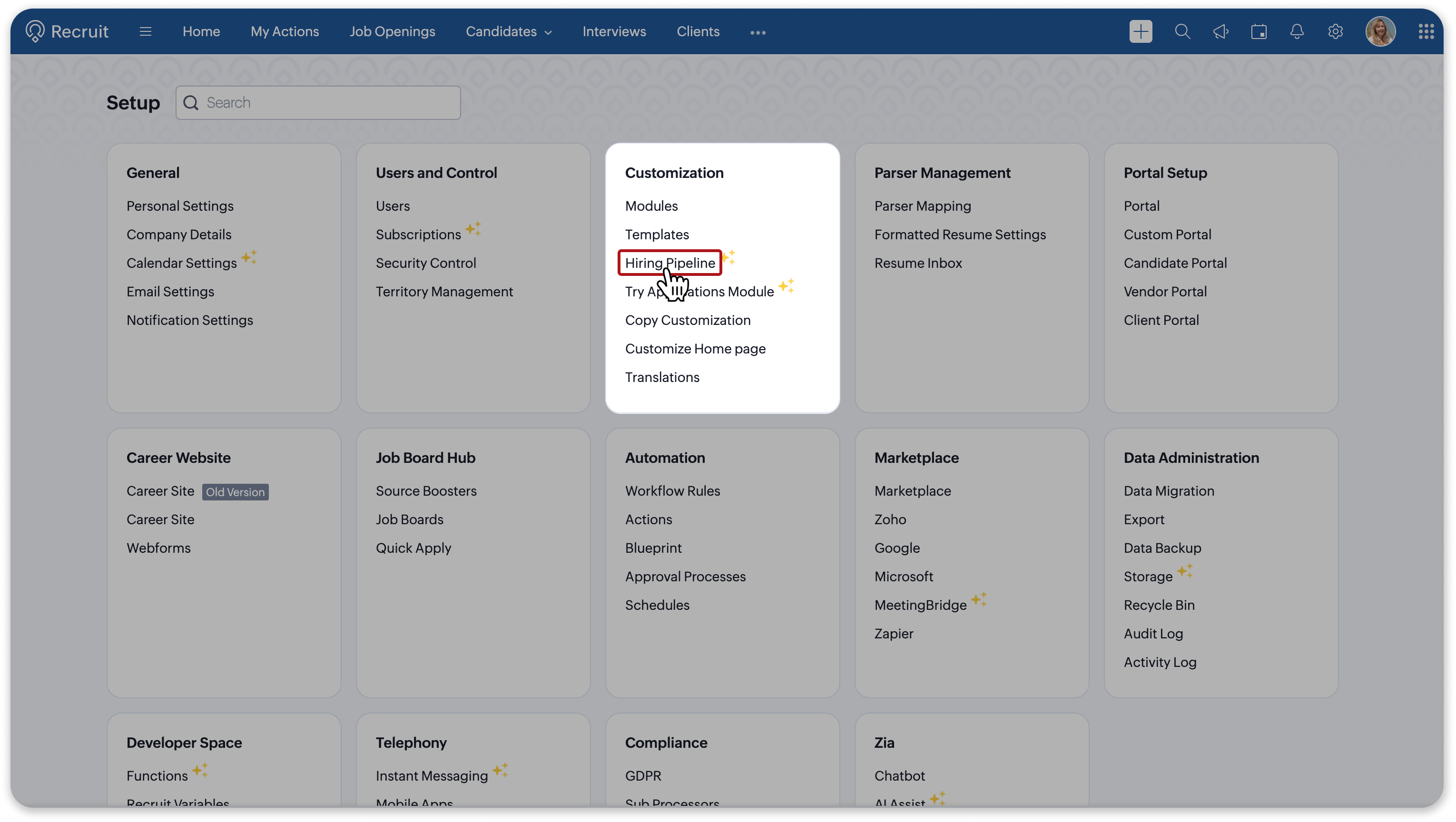Show more modules via the ellipsis

pyautogui.click(x=758, y=32)
